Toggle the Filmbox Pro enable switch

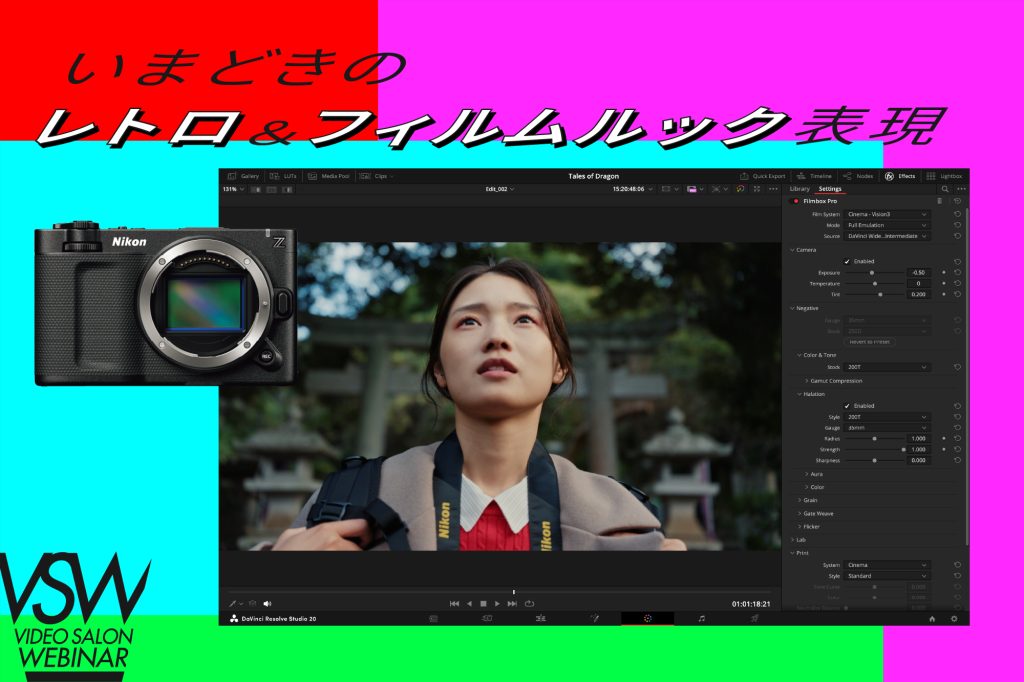click(796, 201)
